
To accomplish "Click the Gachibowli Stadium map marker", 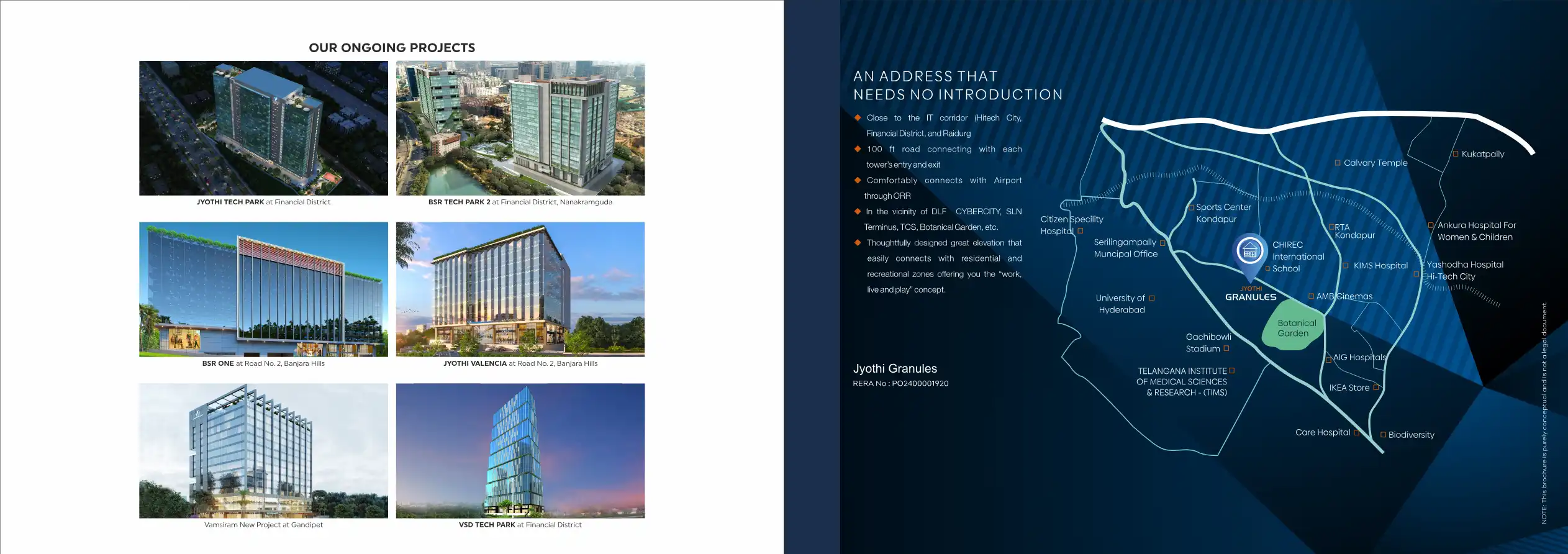I will pyautogui.click(x=1226, y=348).
